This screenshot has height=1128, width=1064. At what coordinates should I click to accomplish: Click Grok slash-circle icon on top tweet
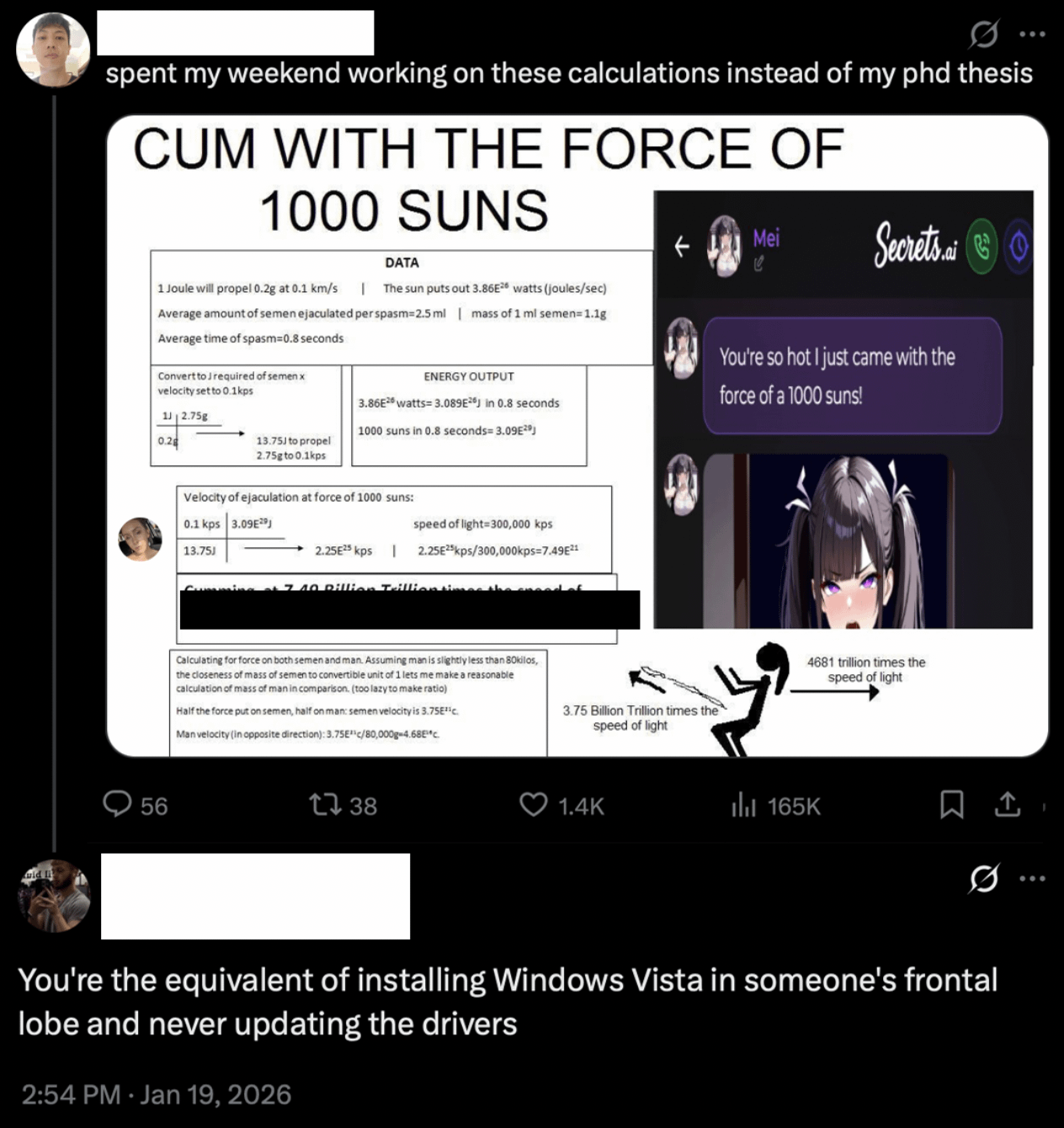coord(983,35)
